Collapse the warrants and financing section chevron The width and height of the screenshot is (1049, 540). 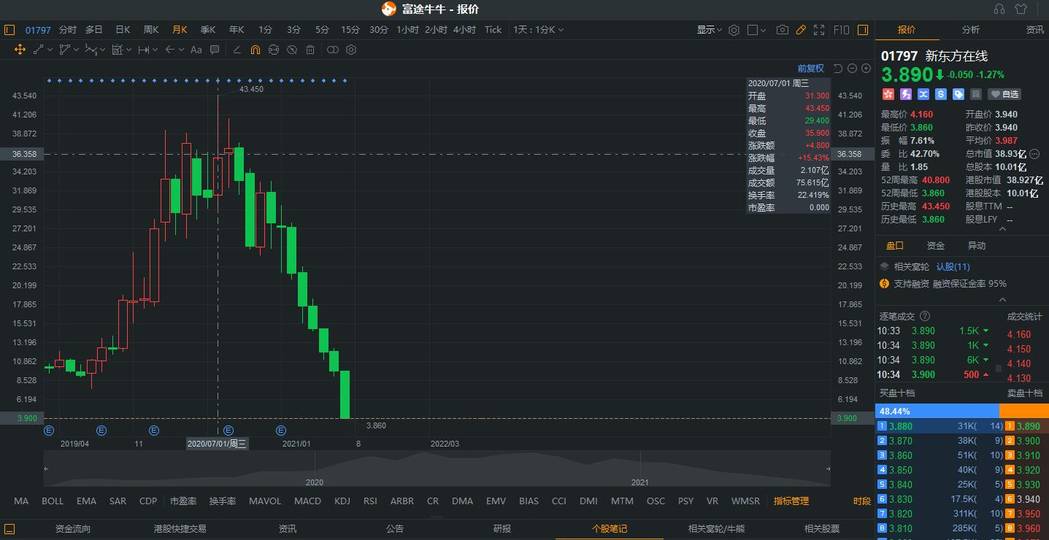1002,300
